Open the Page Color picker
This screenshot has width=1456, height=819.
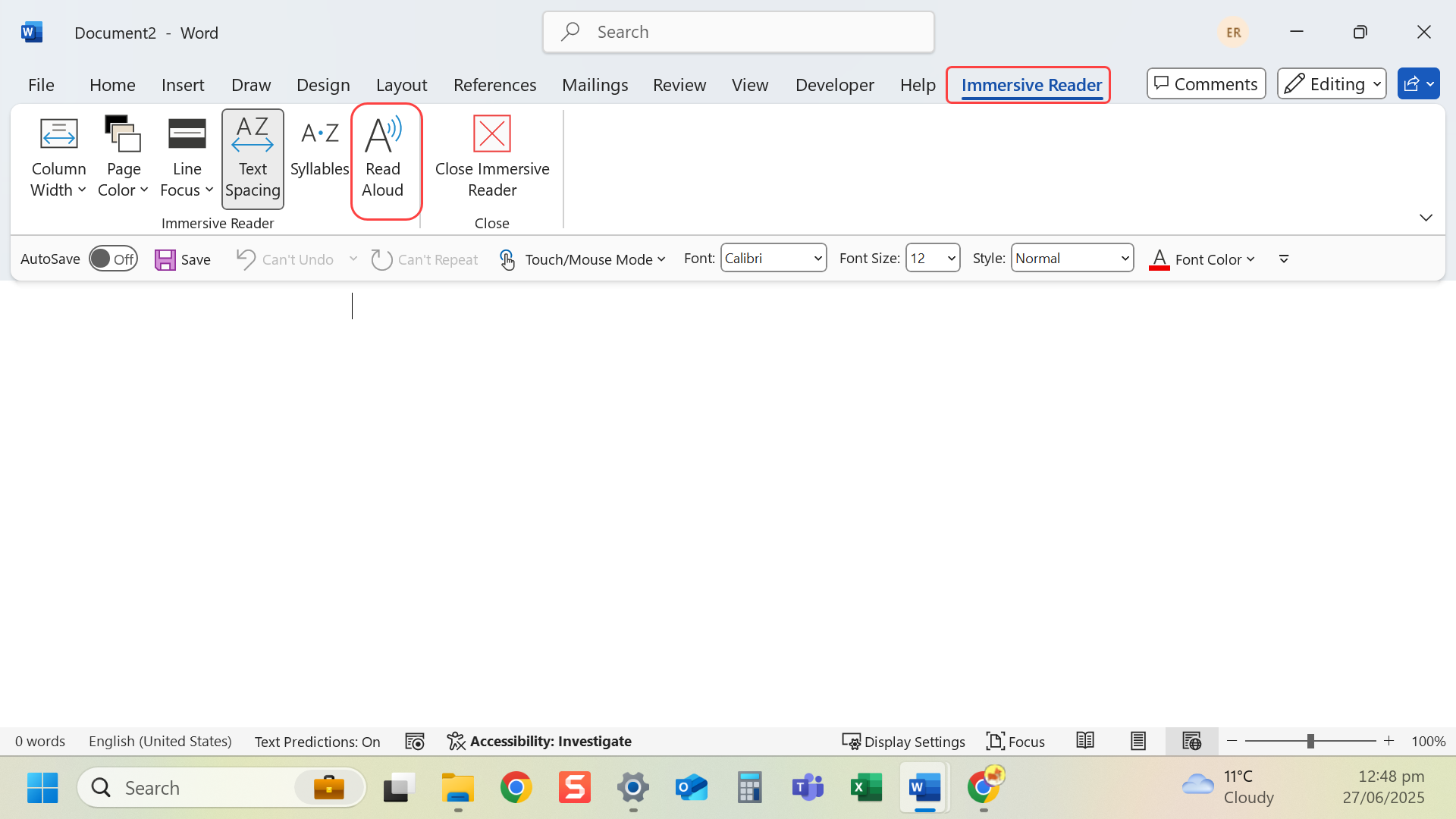click(123, 158)
